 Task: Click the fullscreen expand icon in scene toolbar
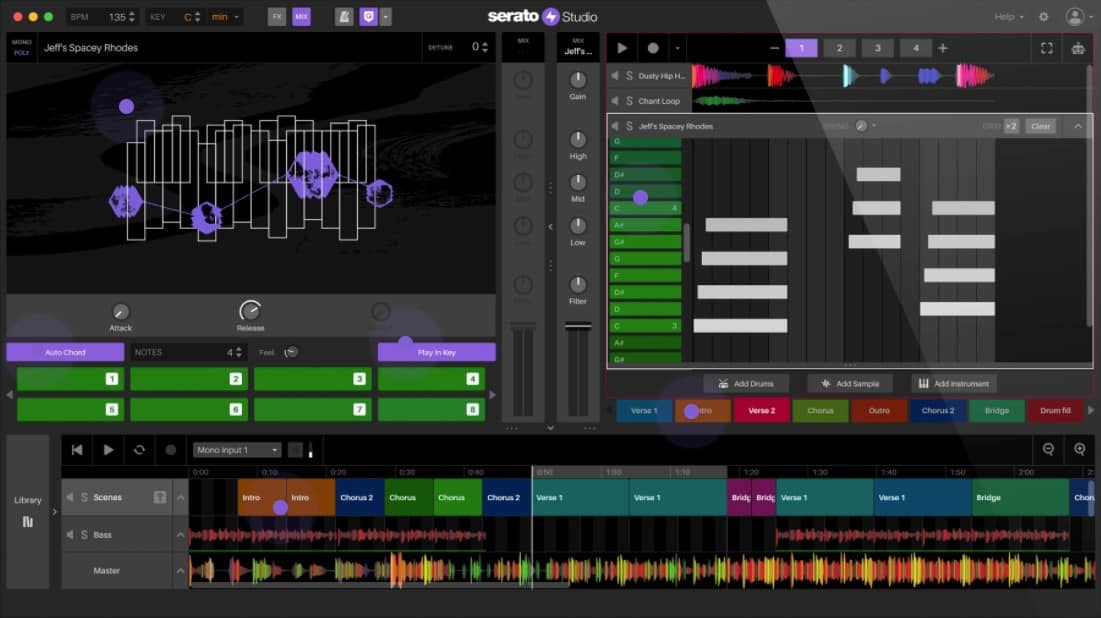[x=1047, y=48]
